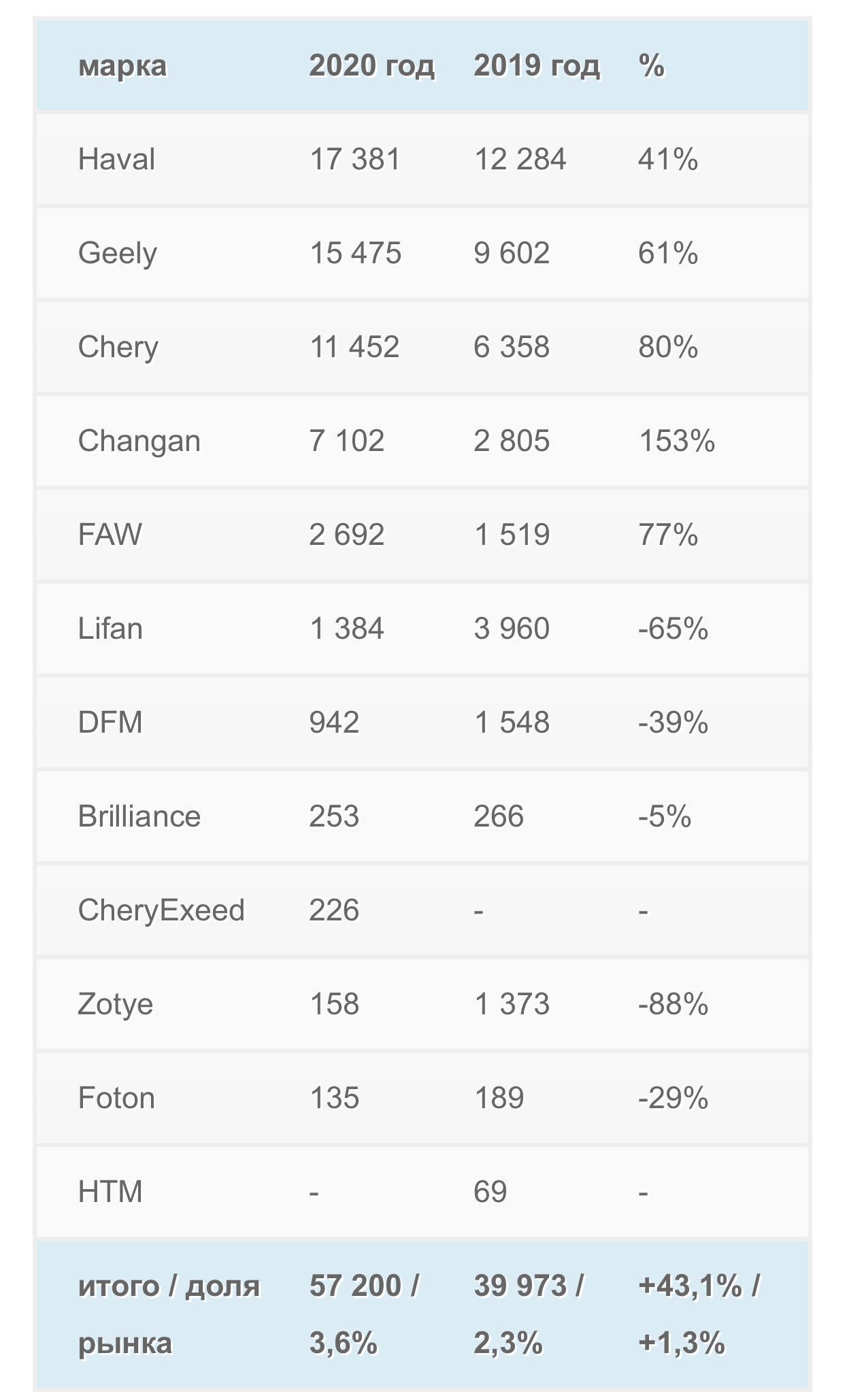Click the "%" column header
Viewport: 845px width, 1400px height.
tap(652, 66)
